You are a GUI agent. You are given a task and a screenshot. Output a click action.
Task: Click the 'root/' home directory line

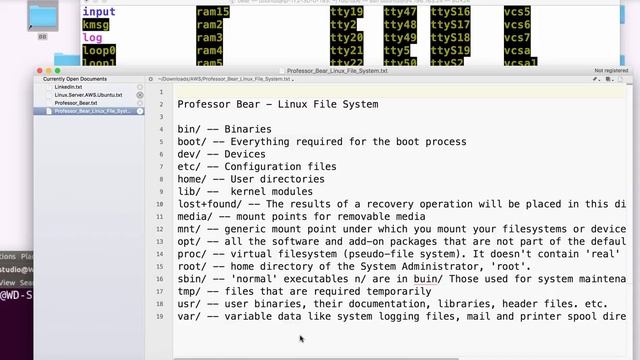[354, 267]
